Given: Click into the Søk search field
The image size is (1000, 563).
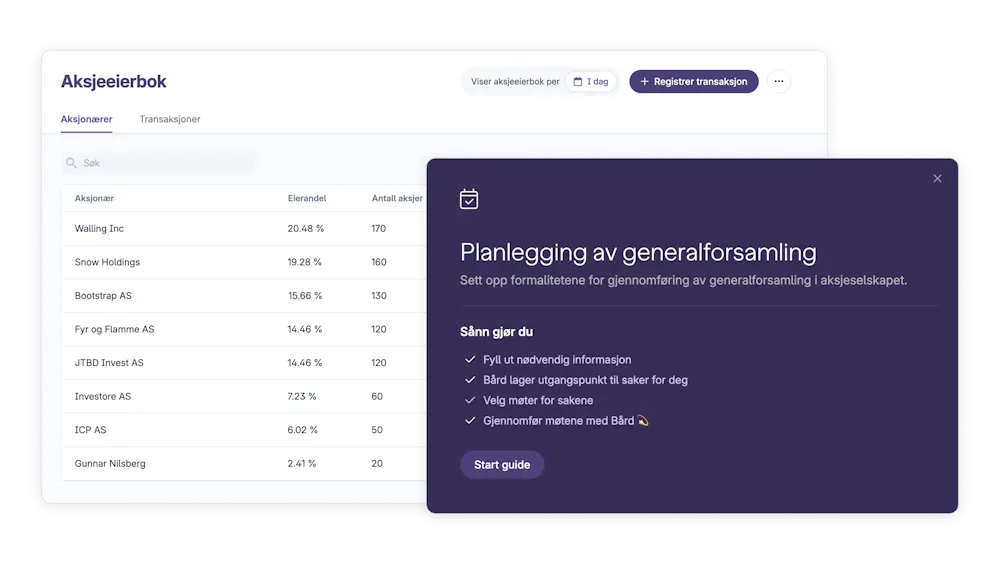Looking at the screenshot, I should (x=159, y=163).
